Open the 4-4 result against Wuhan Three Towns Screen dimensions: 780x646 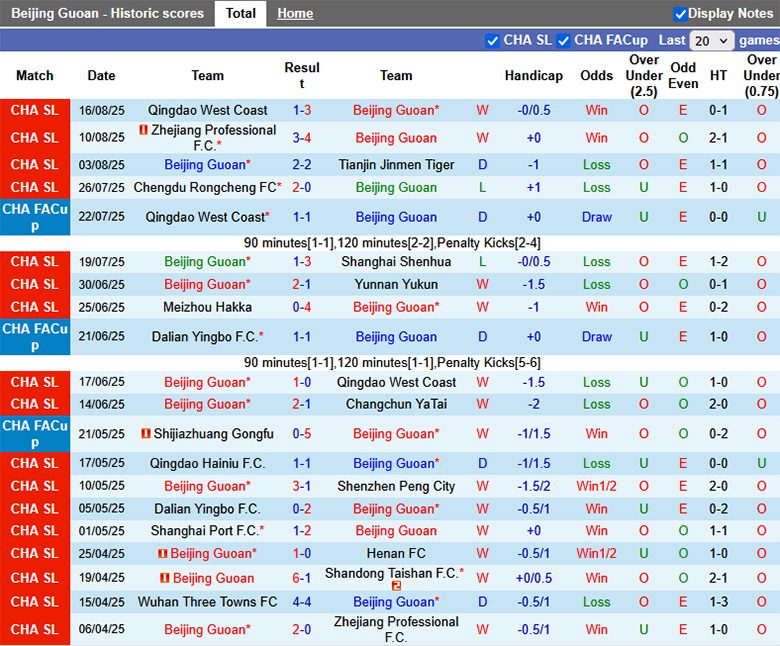click(302, 602)
